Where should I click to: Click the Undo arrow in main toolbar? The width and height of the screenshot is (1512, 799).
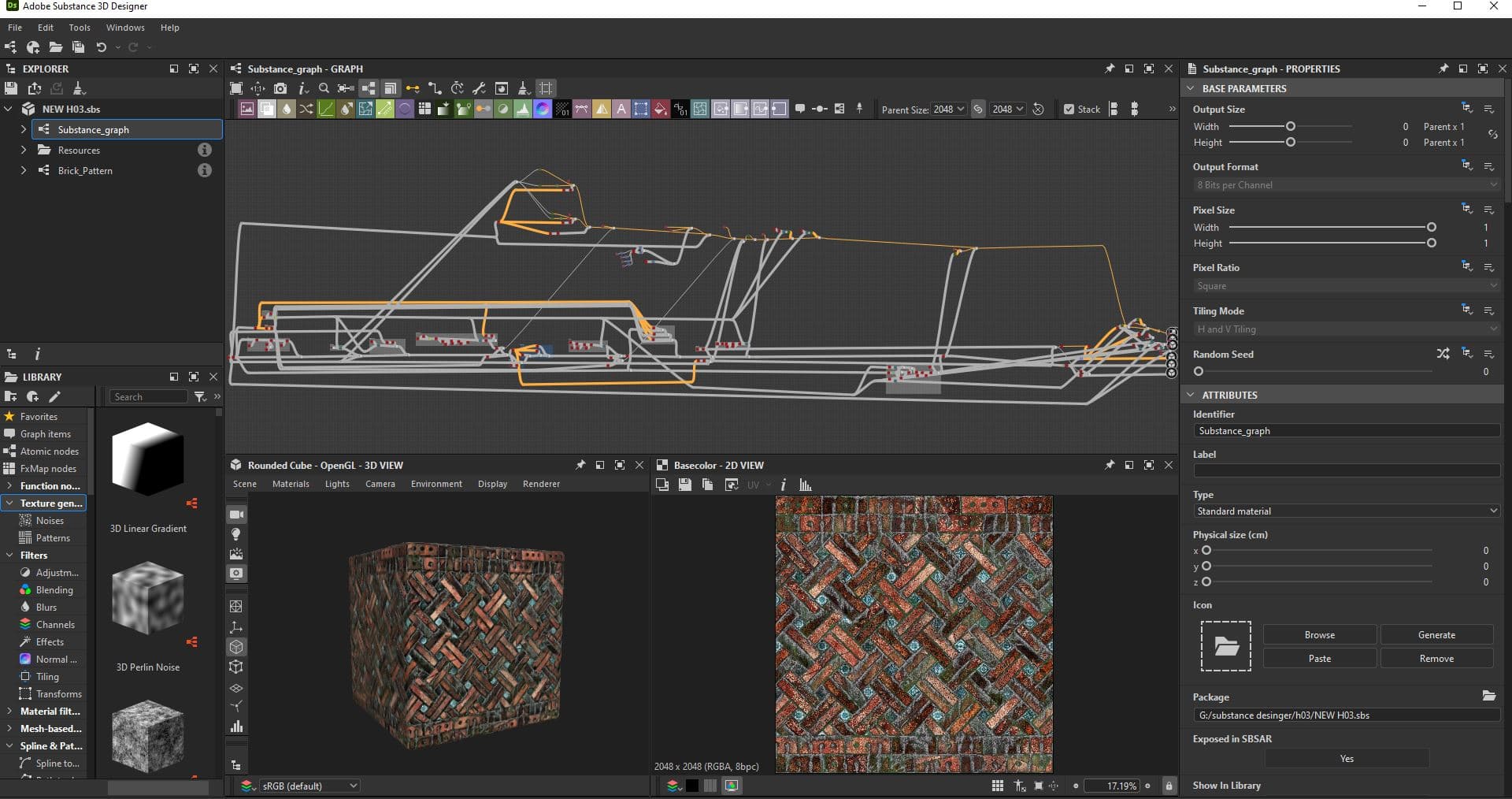tap(101, 47)
